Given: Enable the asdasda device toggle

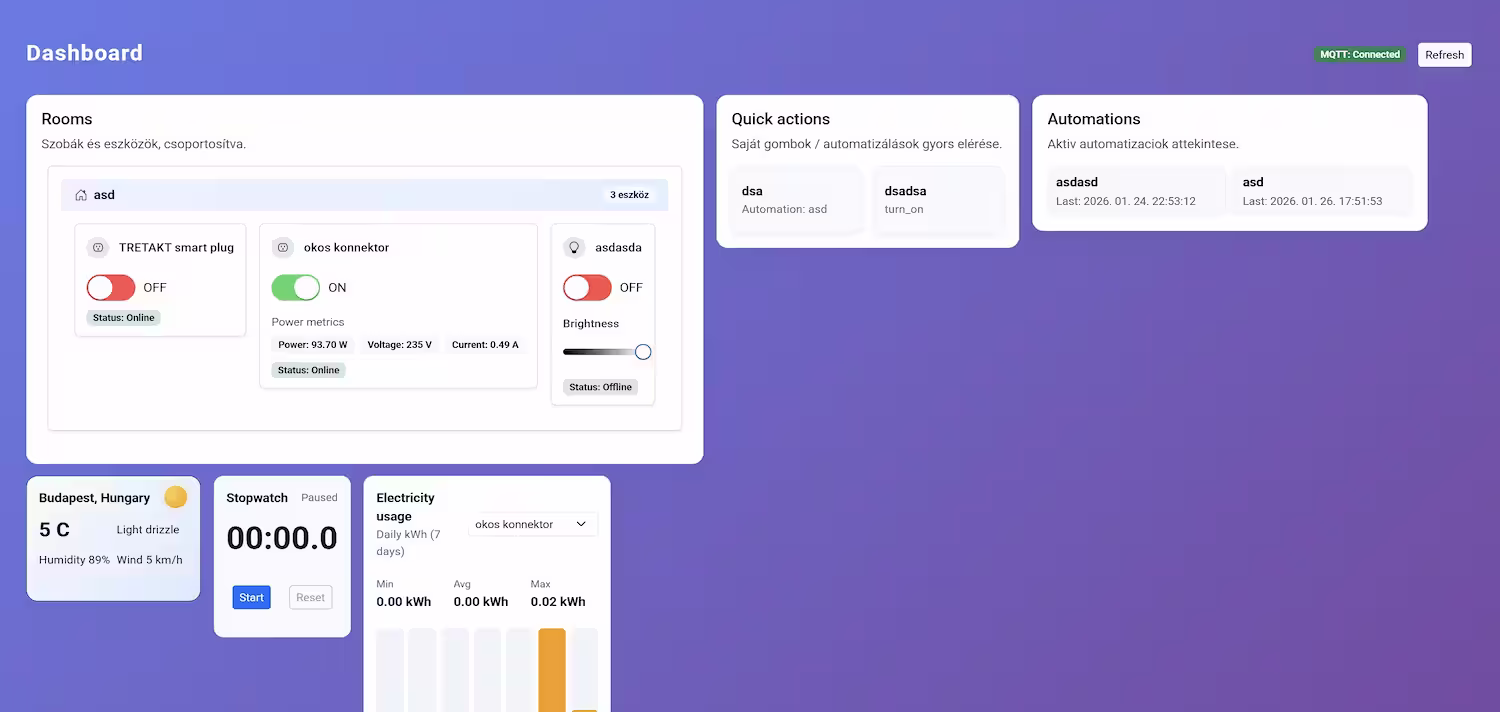Looking at the screenshot, I should click(x=587, y=287).
